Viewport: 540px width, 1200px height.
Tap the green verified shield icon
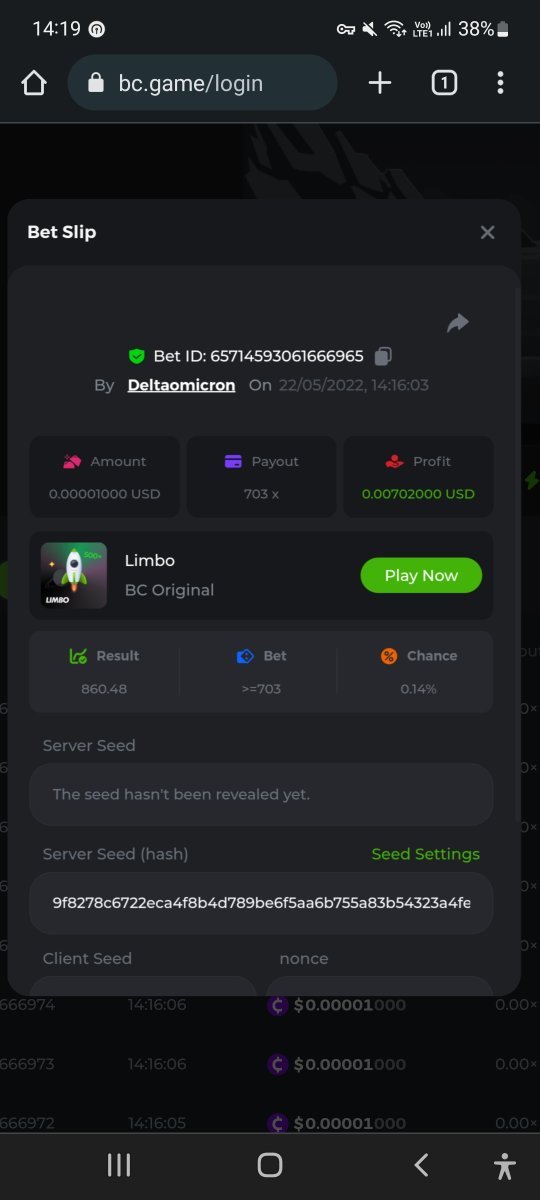pos(137,356)
